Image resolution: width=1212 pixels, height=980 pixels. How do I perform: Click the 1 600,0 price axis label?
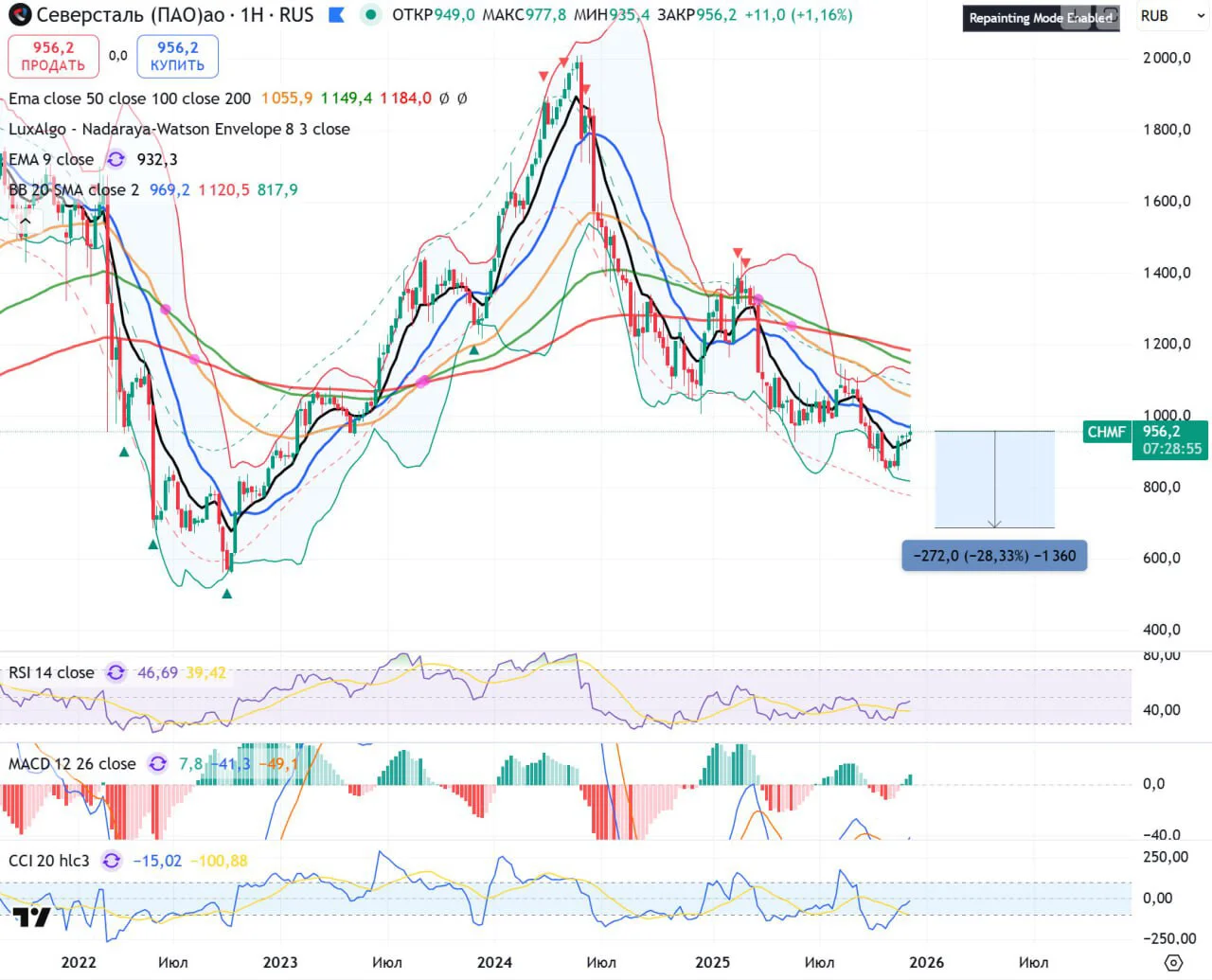point(1167,201)
